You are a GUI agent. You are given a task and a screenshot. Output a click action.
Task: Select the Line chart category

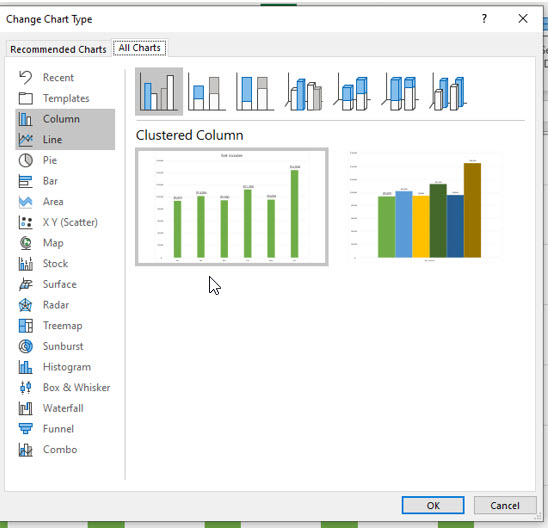(x=65, y=139)
